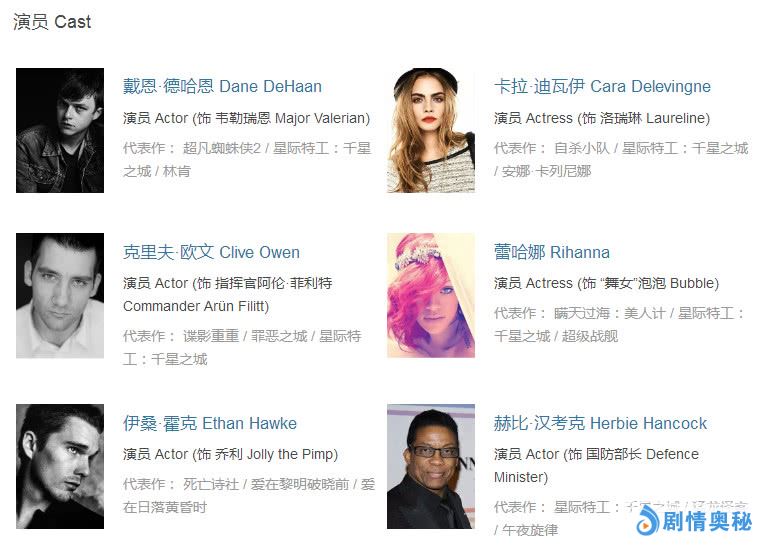Open Herbie Hancock's photo thumbnail
The width and height of the screenshot is (780, 551).
(431, 466)
